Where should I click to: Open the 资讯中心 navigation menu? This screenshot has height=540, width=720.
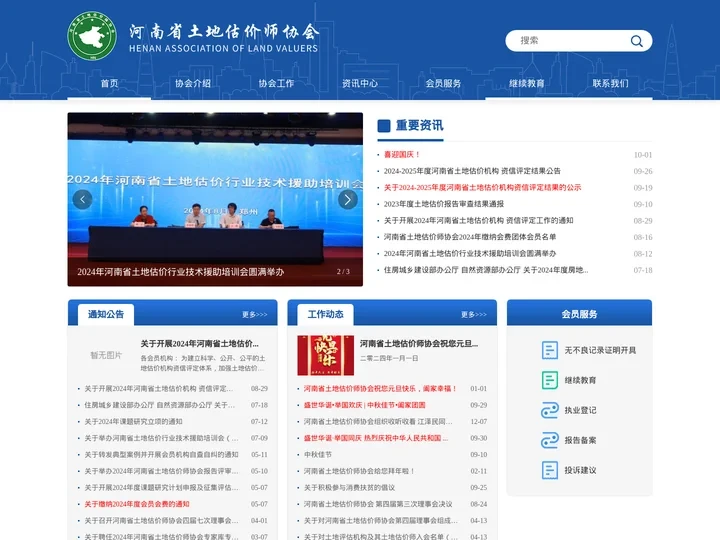click(360, 83)
